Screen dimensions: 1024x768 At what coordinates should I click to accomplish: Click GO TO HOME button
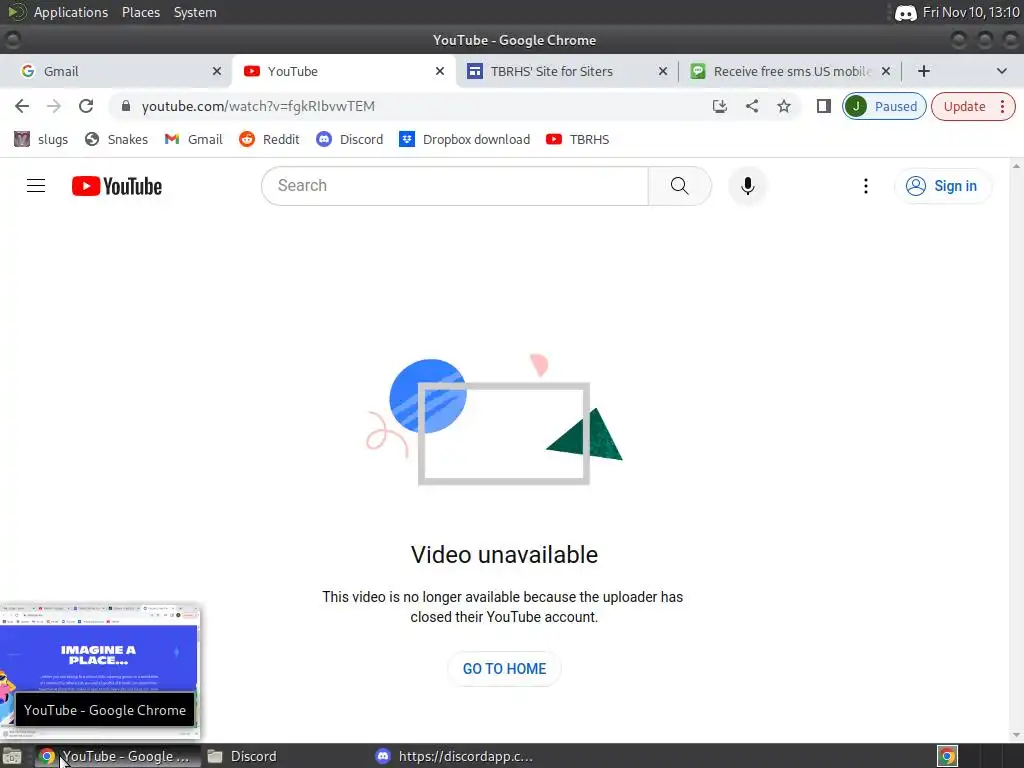coord(504,669)
